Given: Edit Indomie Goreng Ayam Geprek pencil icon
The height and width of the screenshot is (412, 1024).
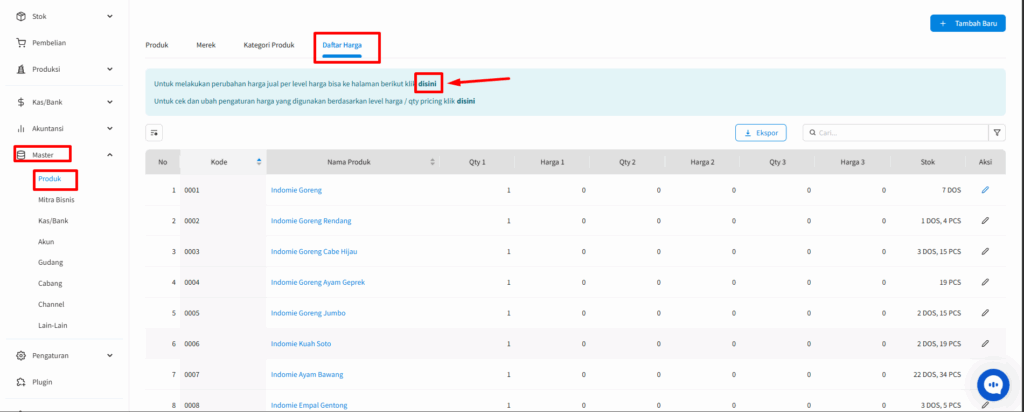Looking at the screenshot, I should click(x=985, y=282).
